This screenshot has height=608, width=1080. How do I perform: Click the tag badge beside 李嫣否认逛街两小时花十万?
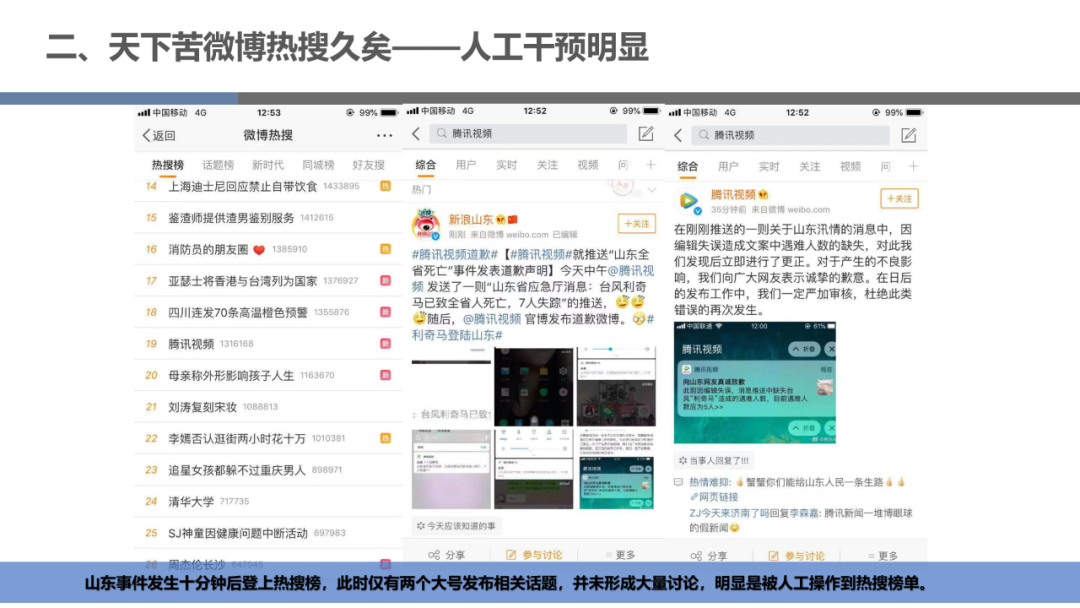coord(386,439)
